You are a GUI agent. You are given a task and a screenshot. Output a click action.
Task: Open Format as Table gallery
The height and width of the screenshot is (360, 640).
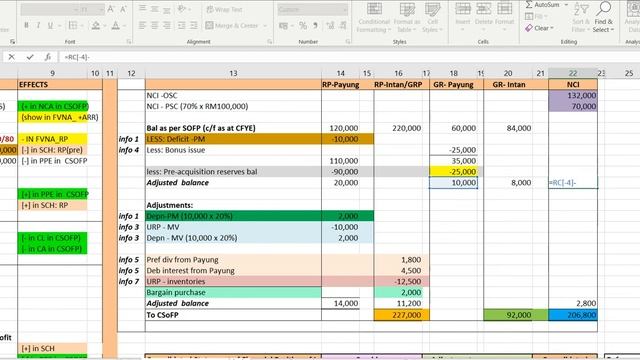(x=407, y=18)
